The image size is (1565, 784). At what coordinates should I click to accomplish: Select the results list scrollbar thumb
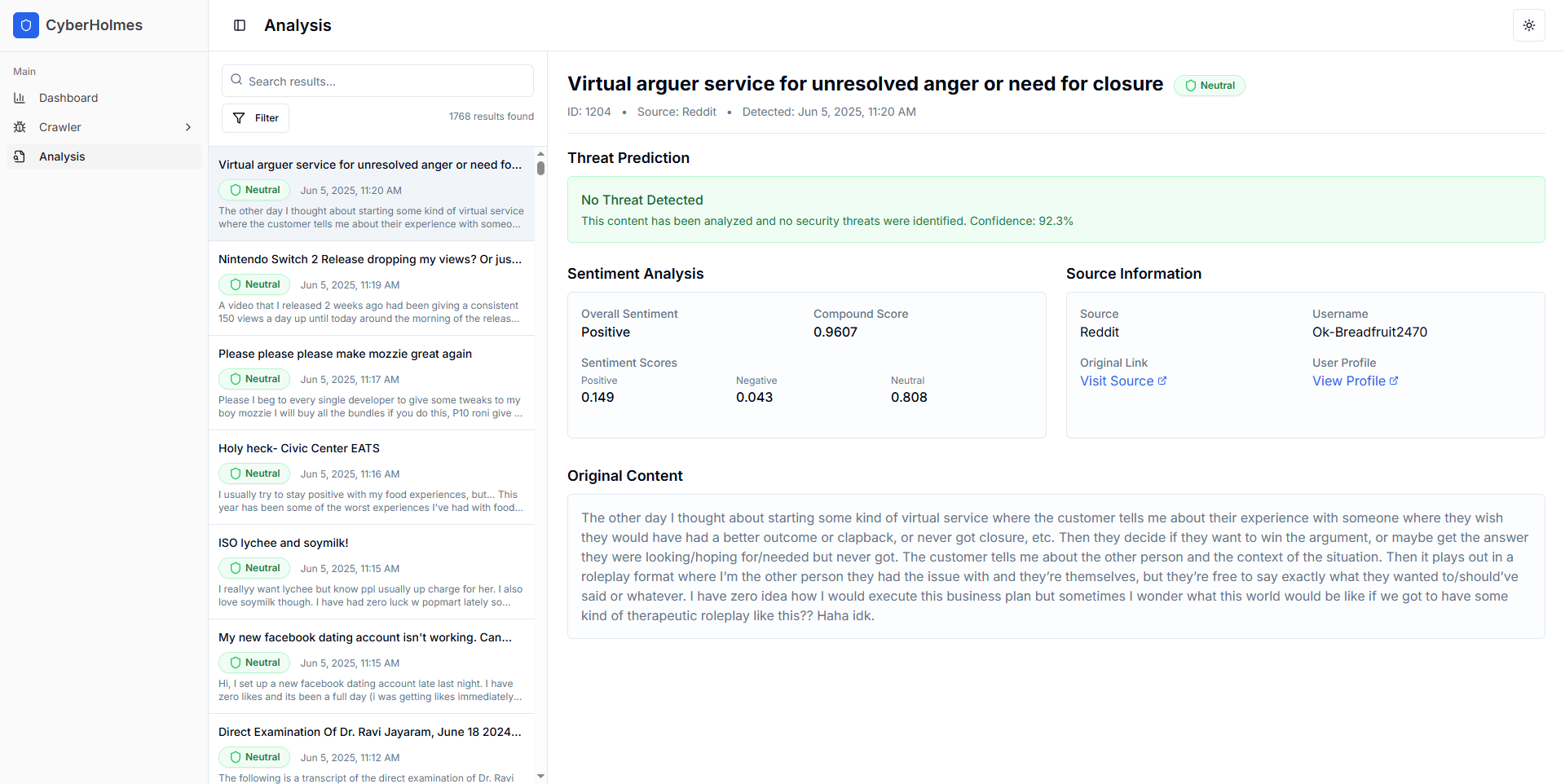(x=540, y=168)
